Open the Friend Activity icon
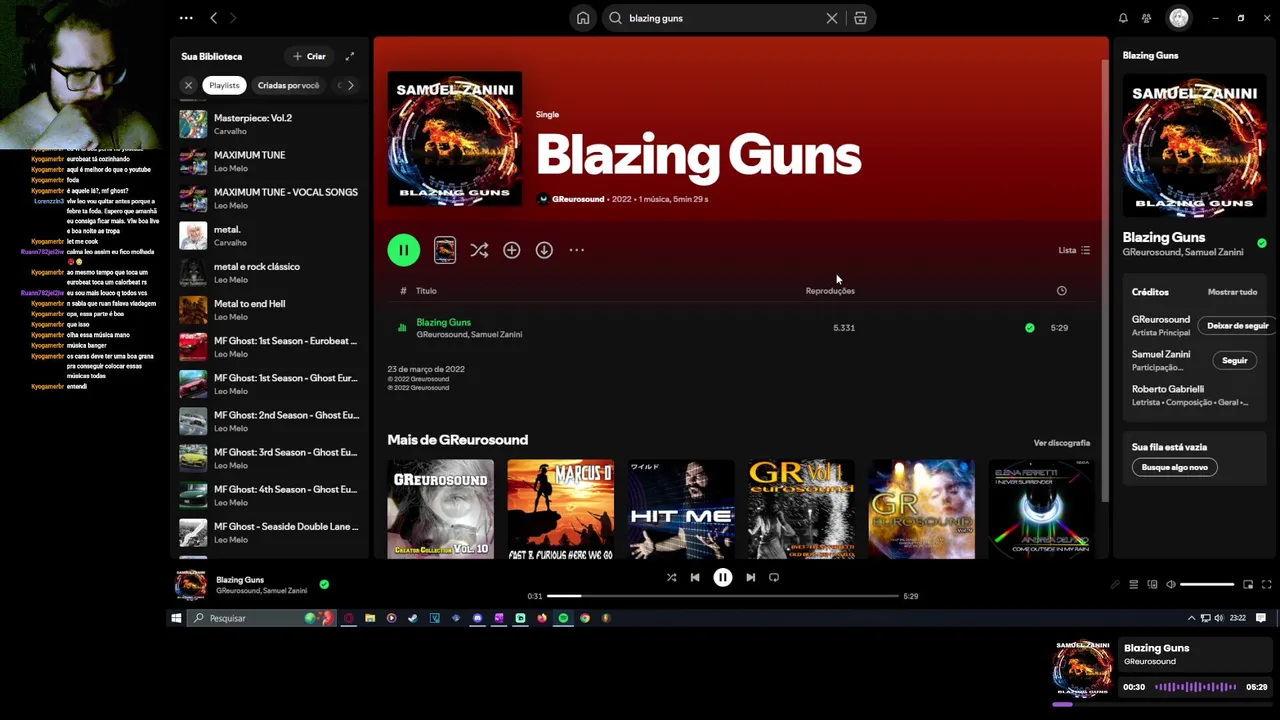Viewport: 1280px width, 720px height. (x=1147, y=18)
